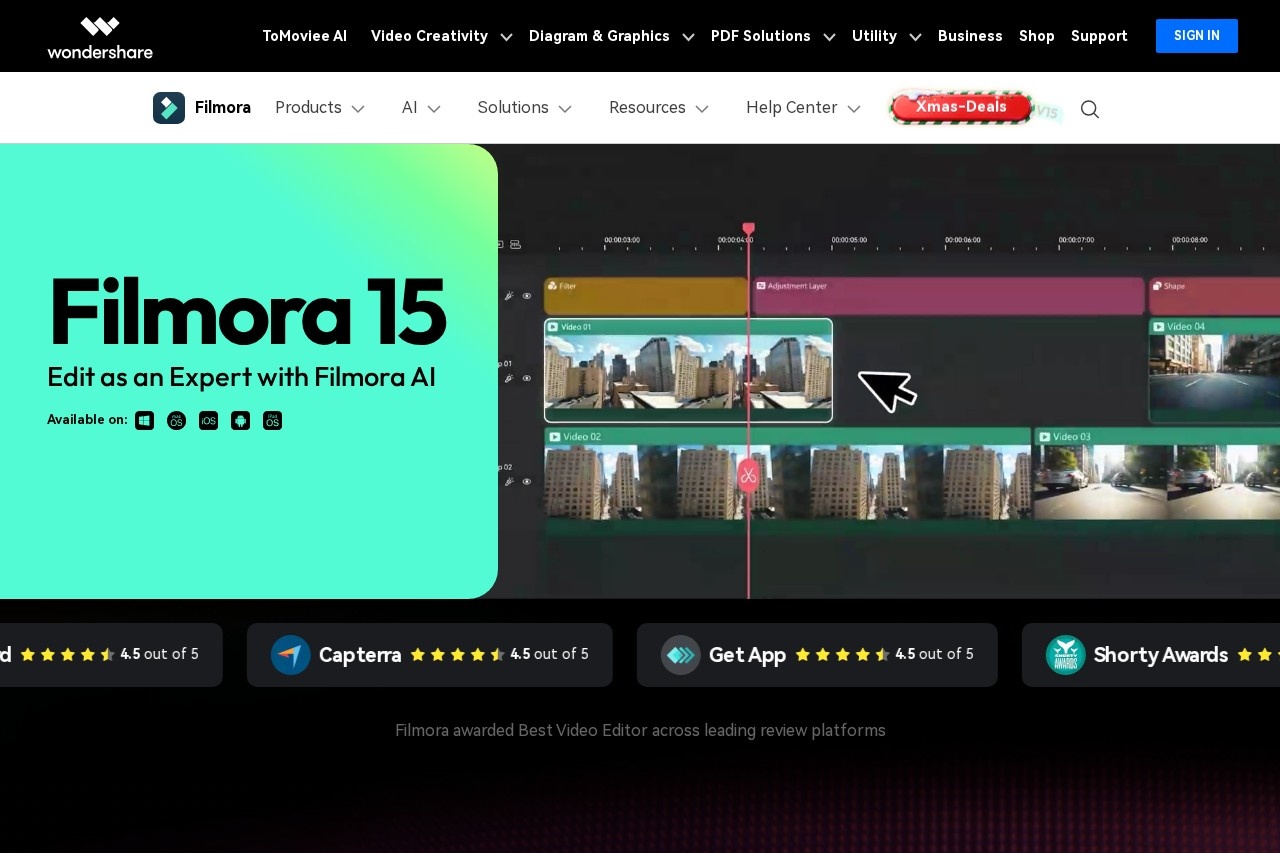1280x853 pixels.
Task: Click the SIGN IN button
Action: (1197, 36)
